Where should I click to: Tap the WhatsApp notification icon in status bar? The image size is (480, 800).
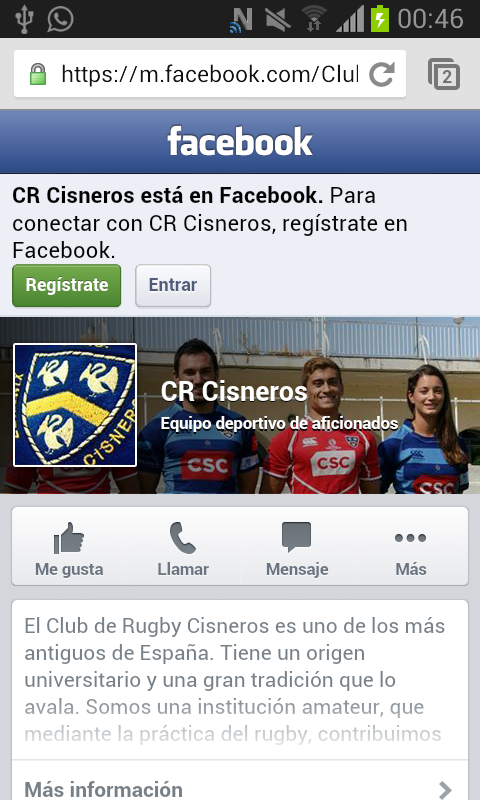(x=60, y=19)
